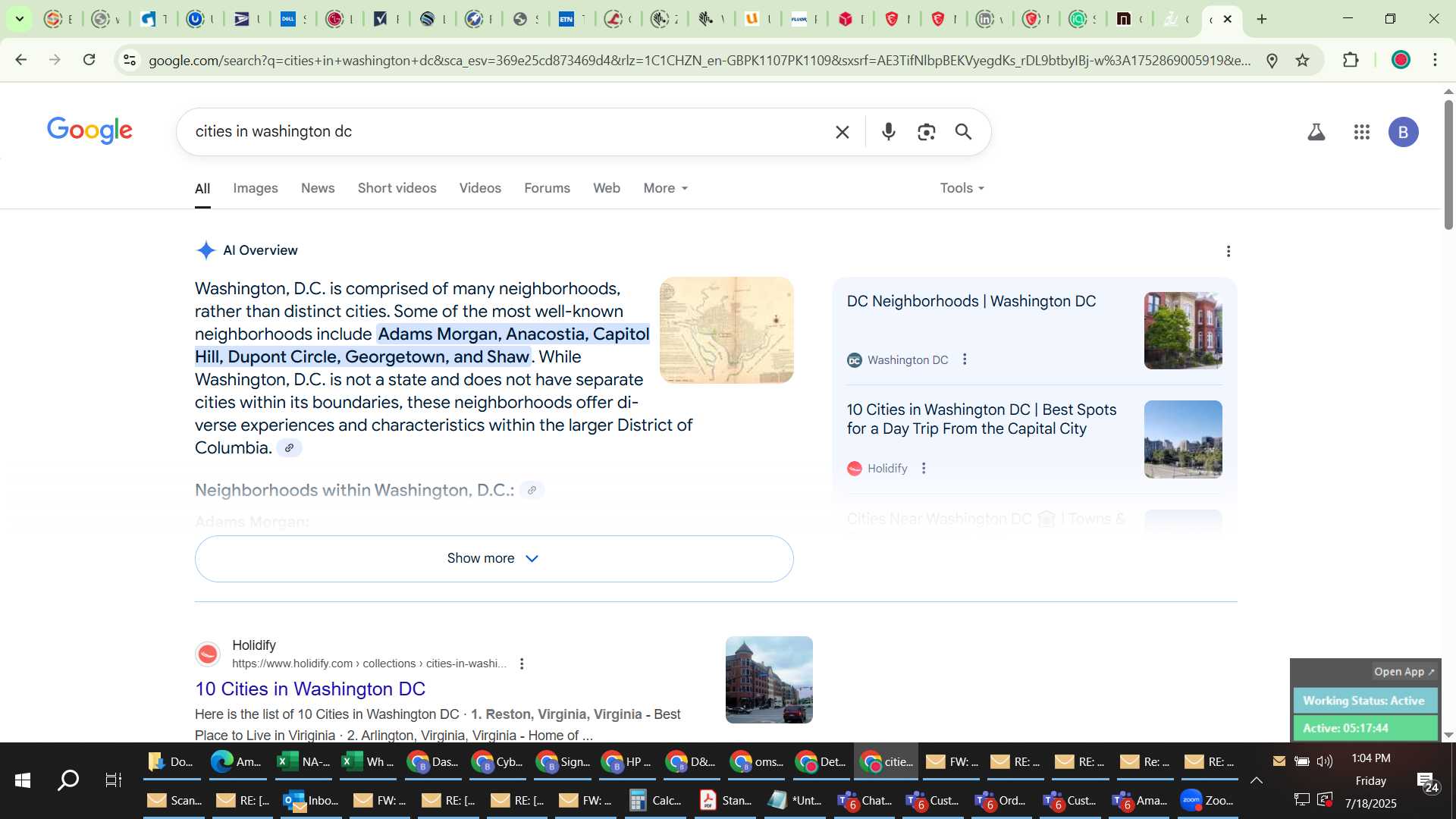
Task: Open new browser tab with plus icon
Action: (x=1262, y=19)
